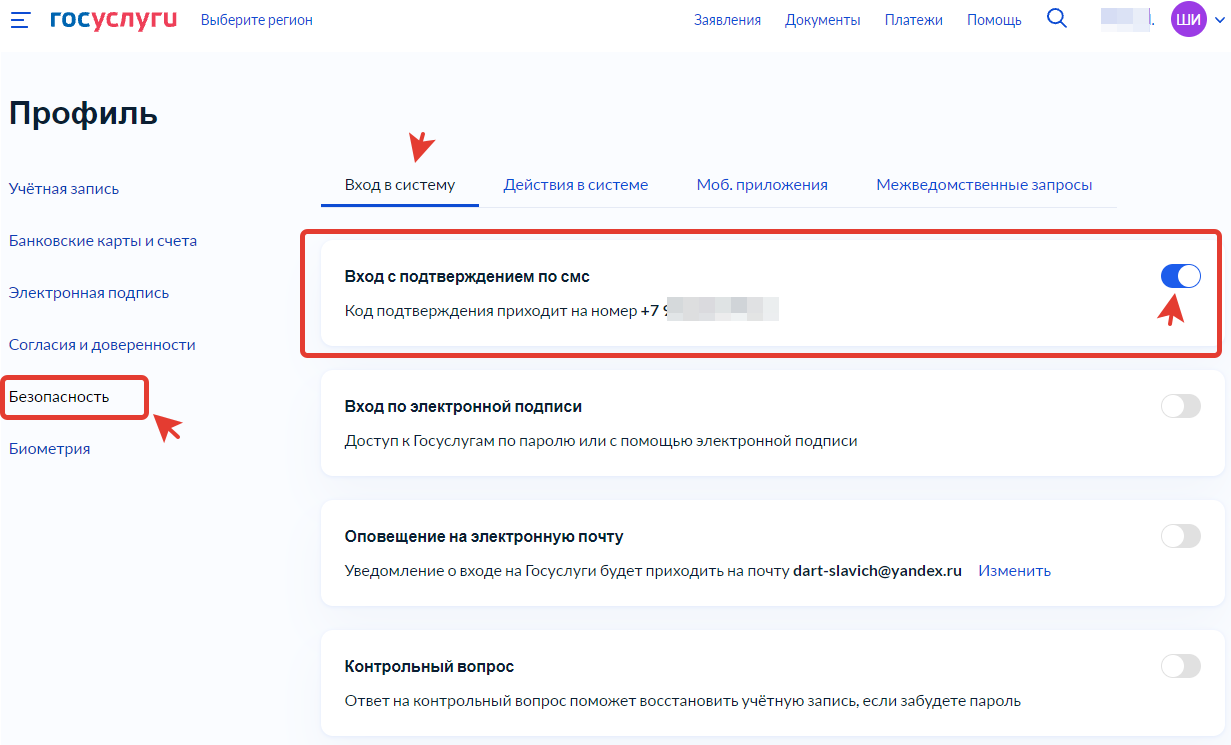Open Биометрия in sidebar
This screenshot has height=745, width=1231.
pyautogui.click(x=50, y=449)
